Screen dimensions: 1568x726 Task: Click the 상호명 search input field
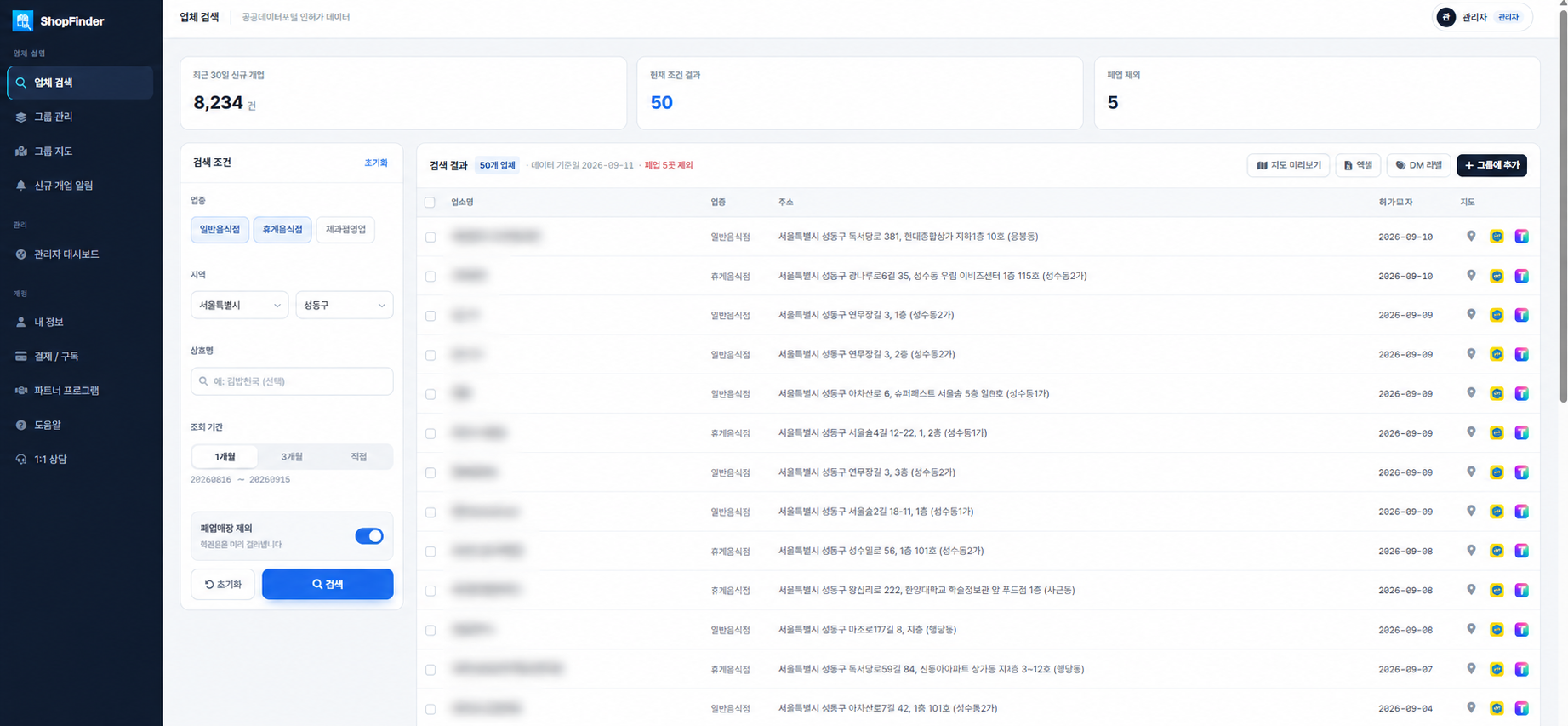click(x=292, y=381)
